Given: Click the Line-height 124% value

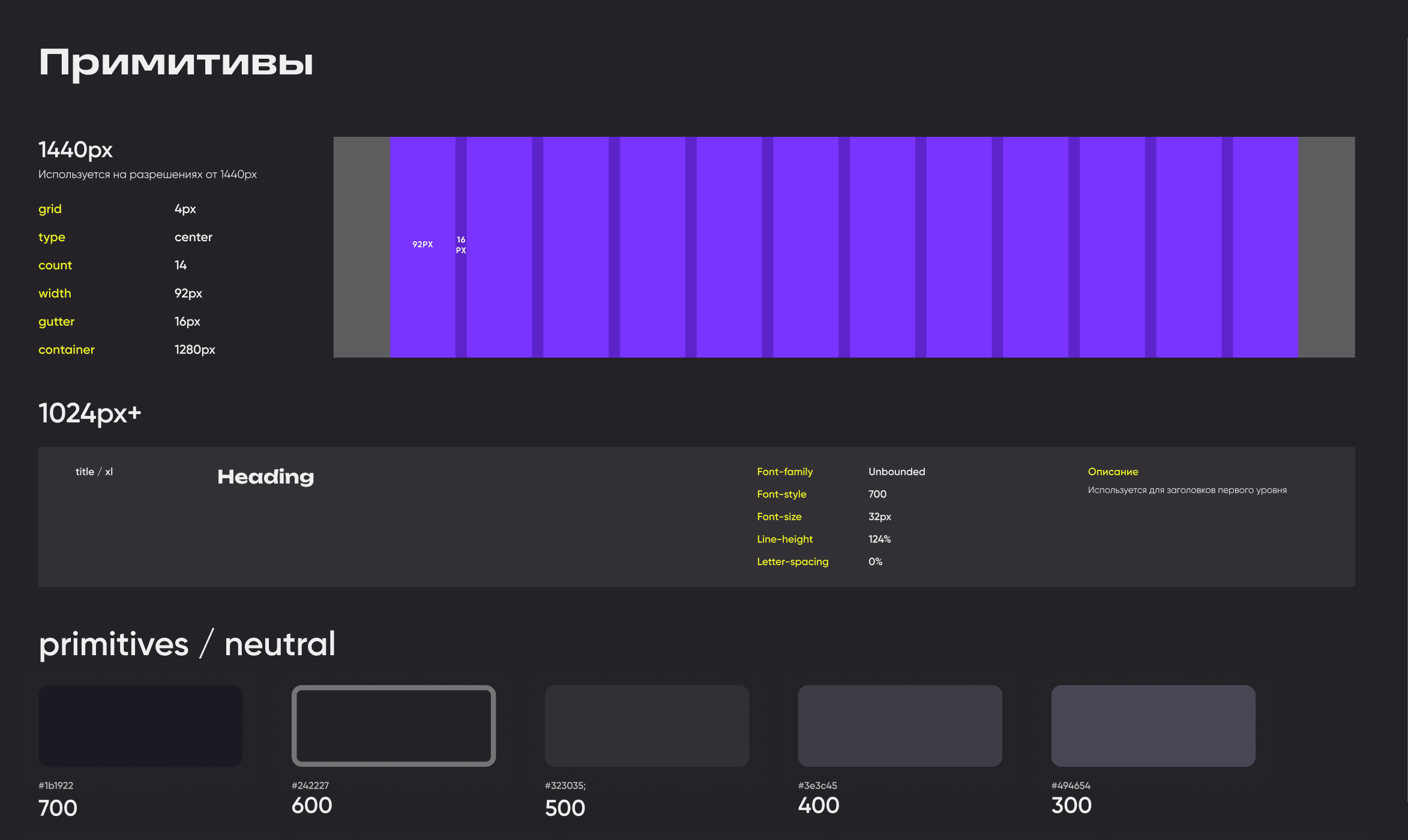Looking at the screenshot, I should (879, 539).
